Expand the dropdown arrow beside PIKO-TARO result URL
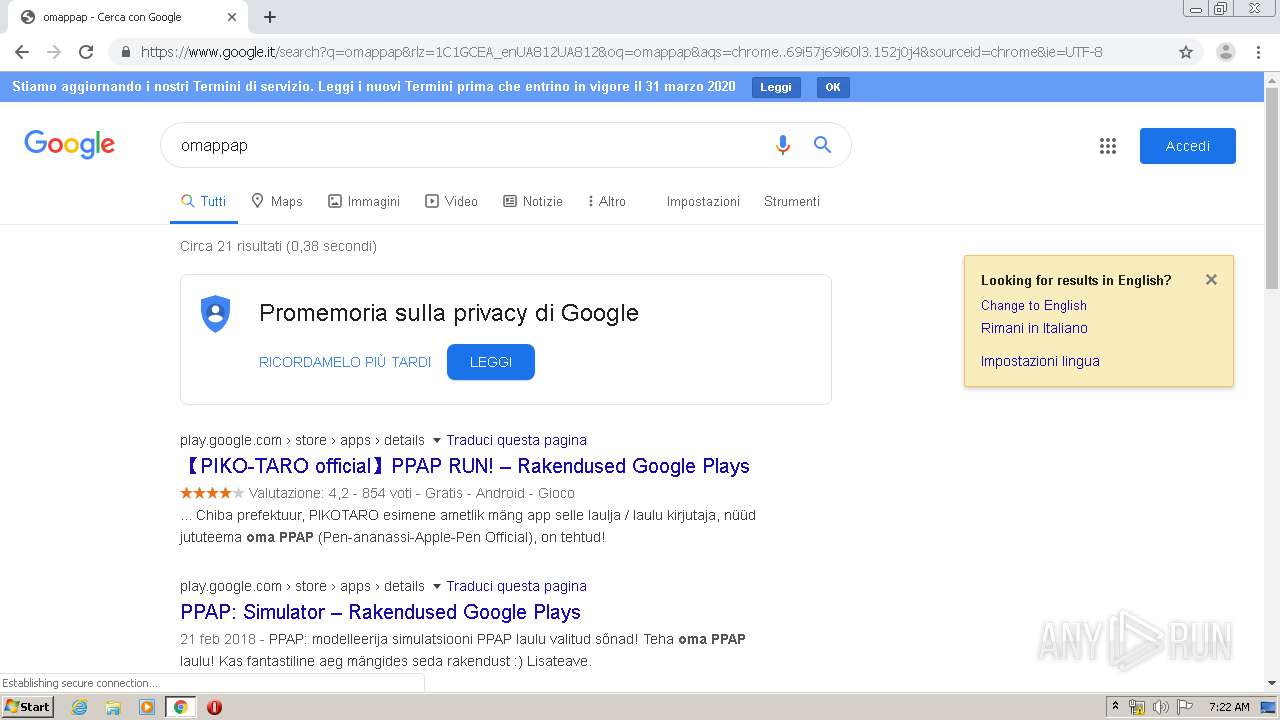The image size is (1280, 720). (436, 440)
